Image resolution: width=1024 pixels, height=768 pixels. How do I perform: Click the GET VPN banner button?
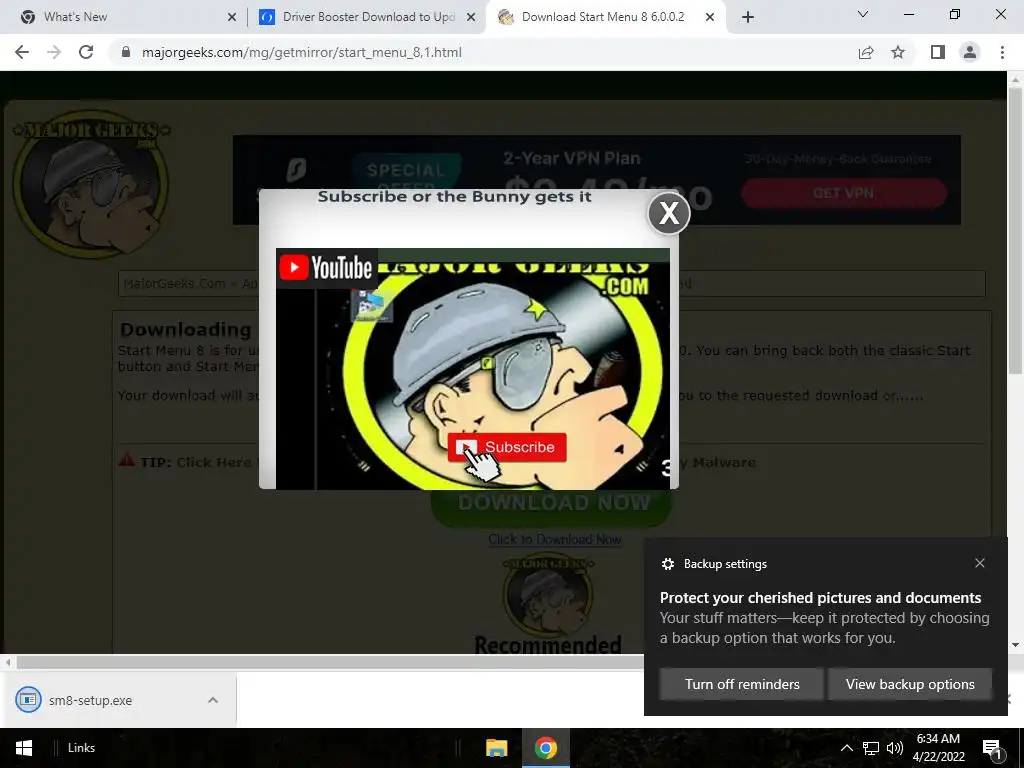point(844,193)
